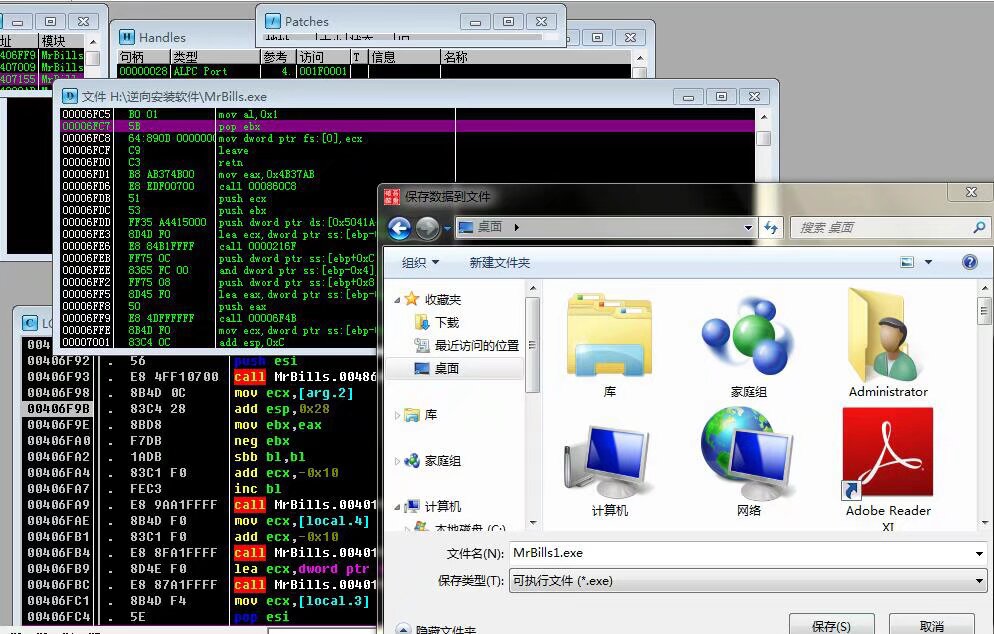994x634 pixels.
Task: Open history dropdown next to navigation arrows
Action: (448, 228)
